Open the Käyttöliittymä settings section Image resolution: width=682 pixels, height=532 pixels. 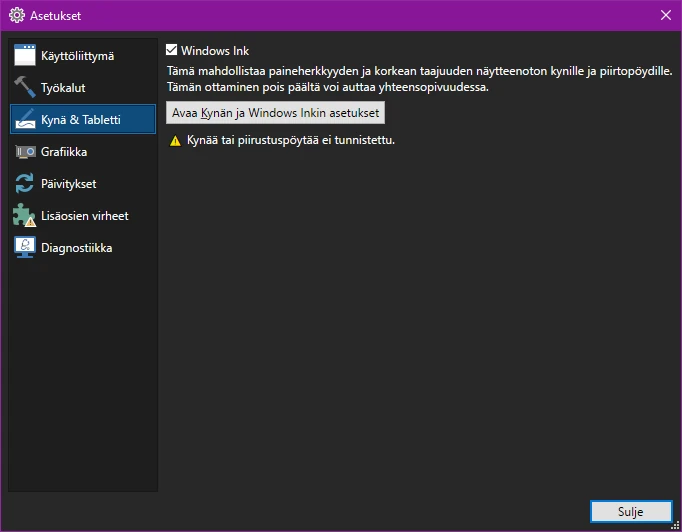pos(77,56)
